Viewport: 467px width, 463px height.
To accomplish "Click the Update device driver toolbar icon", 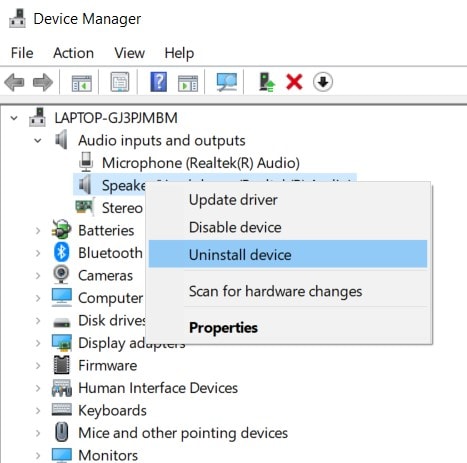I will tap(267, 82).
